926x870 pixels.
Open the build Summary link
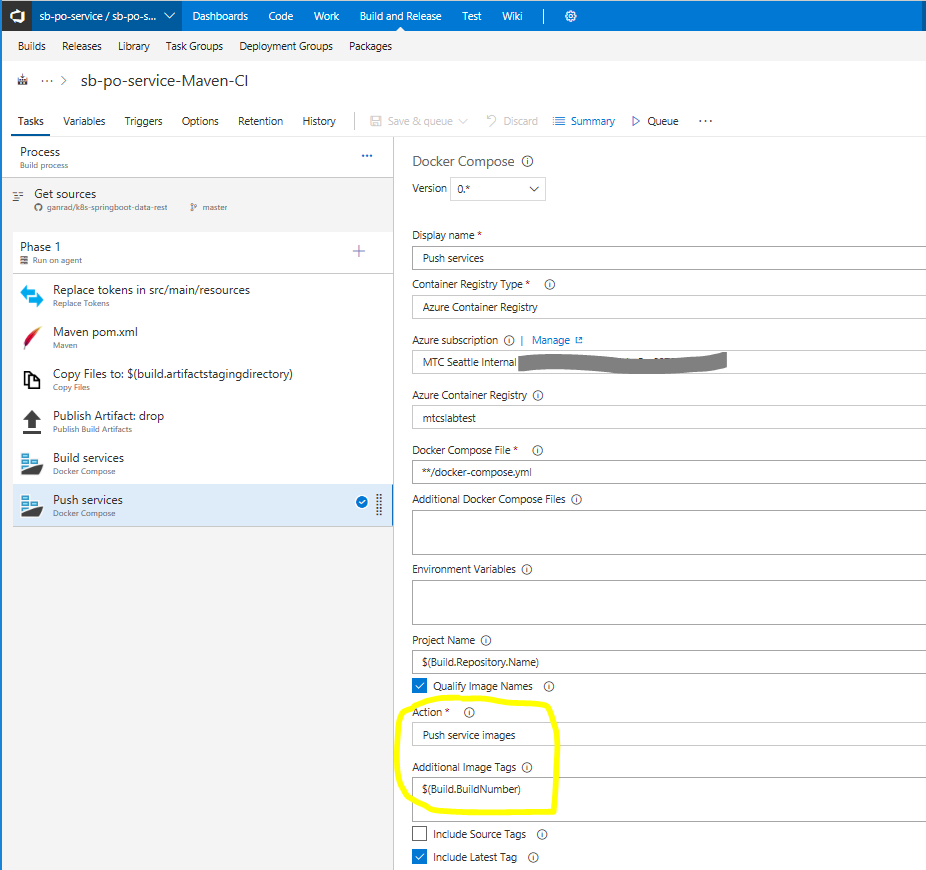click(x=584, y=121)
